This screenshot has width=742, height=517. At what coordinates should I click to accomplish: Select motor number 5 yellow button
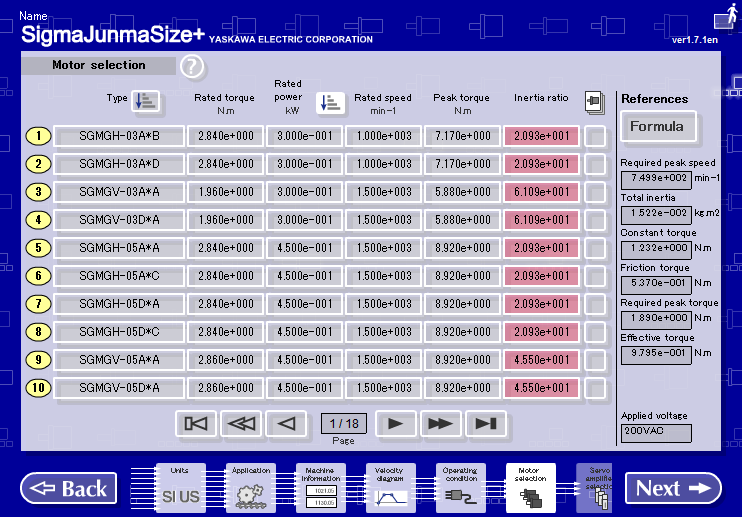tap(38, 248)
